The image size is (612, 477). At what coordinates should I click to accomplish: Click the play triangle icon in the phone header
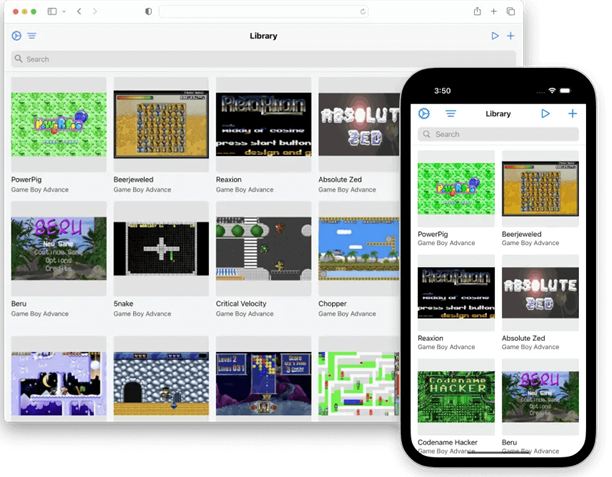545,114
